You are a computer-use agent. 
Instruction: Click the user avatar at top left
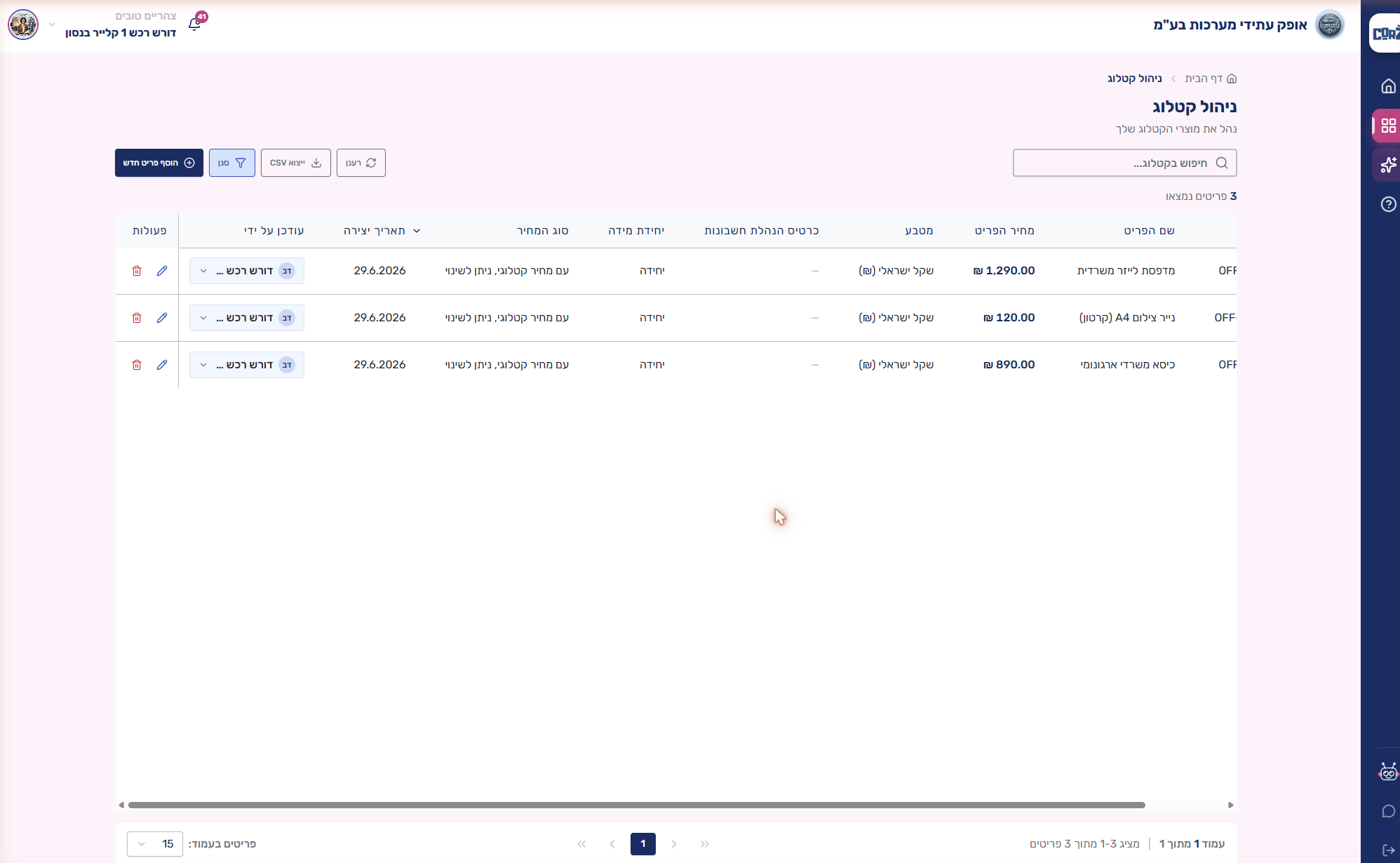pyautogui.click(x=23, y=25)
